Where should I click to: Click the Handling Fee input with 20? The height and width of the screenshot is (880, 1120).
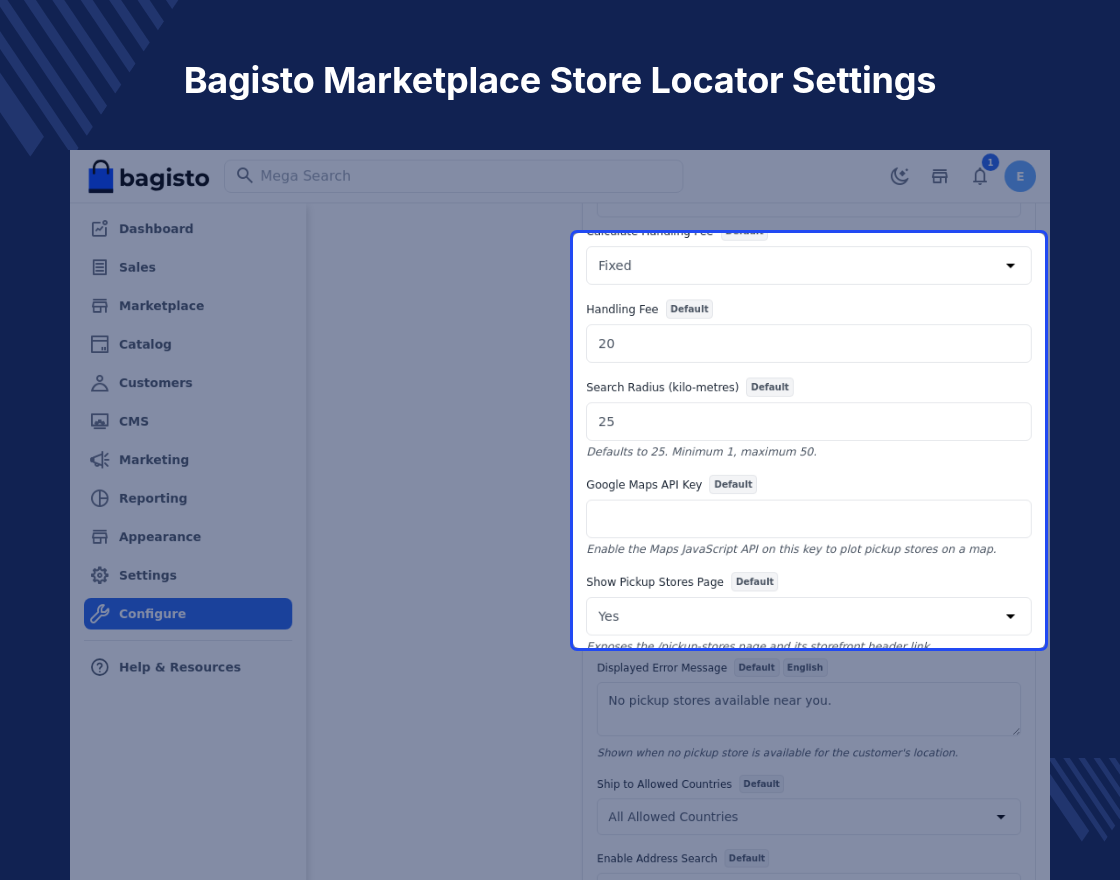pos(809,344)
